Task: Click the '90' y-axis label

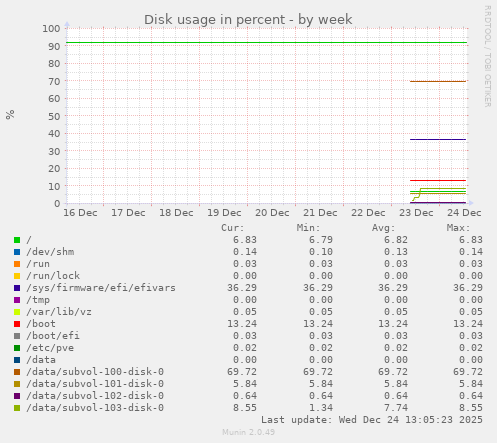Action: tap(54, 46)
